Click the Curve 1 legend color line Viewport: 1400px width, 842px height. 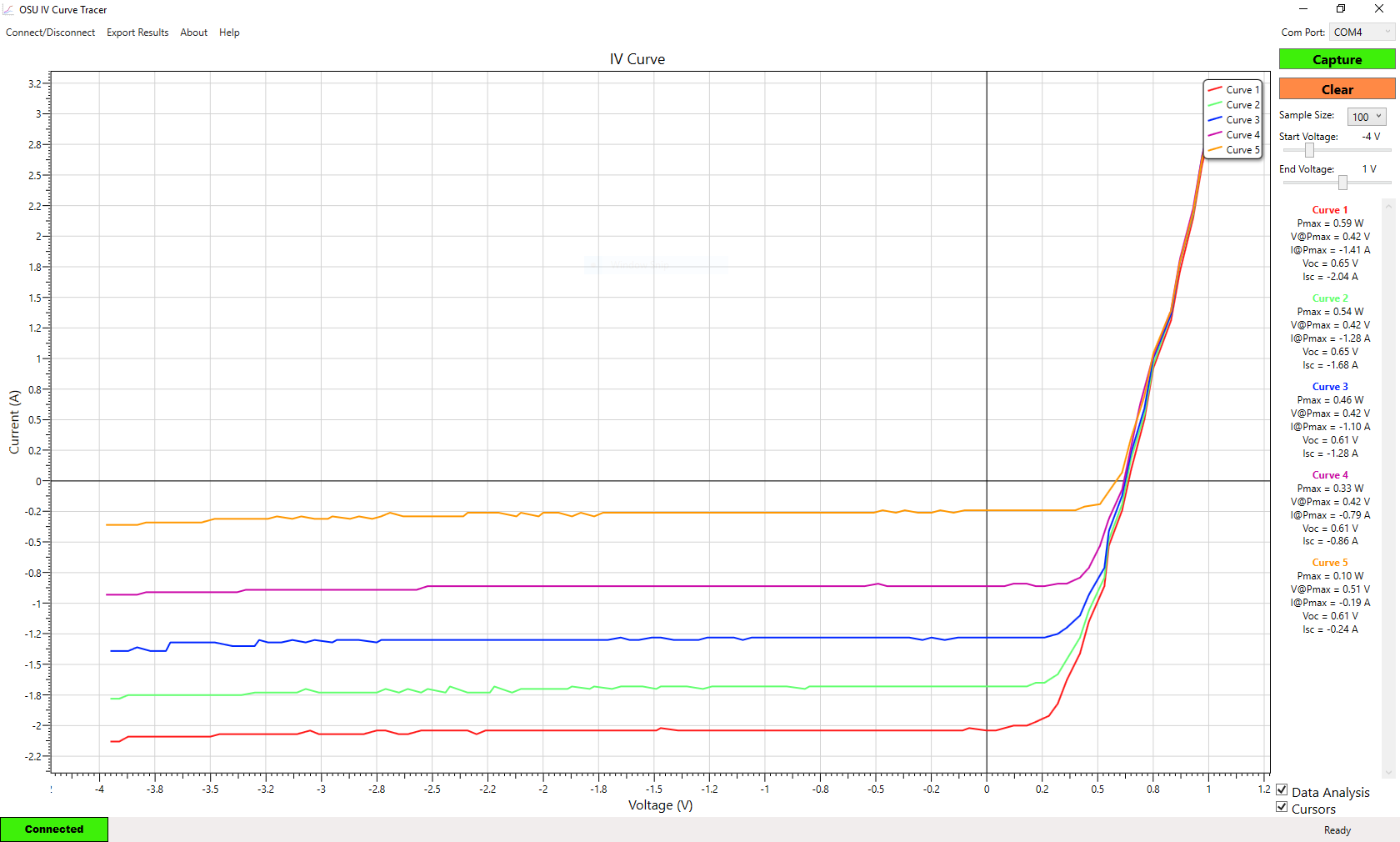pos(1217,89)
